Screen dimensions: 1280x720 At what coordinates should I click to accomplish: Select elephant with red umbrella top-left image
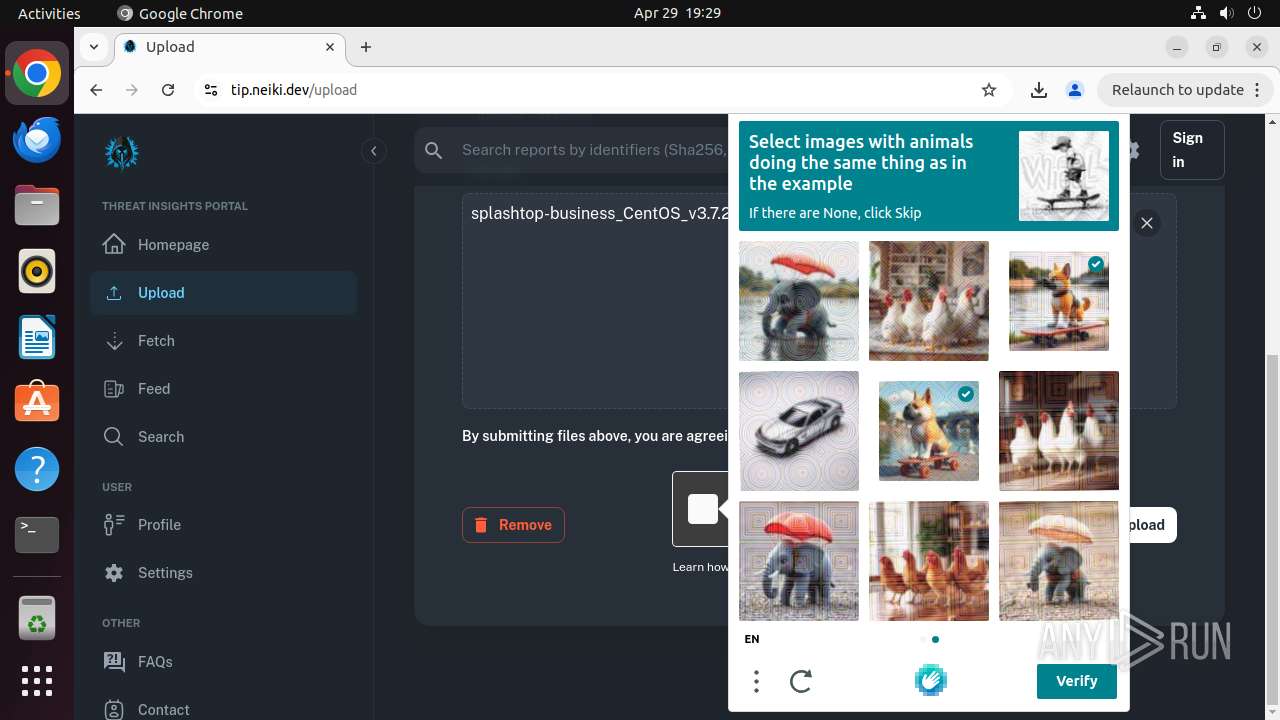point(799,301)
